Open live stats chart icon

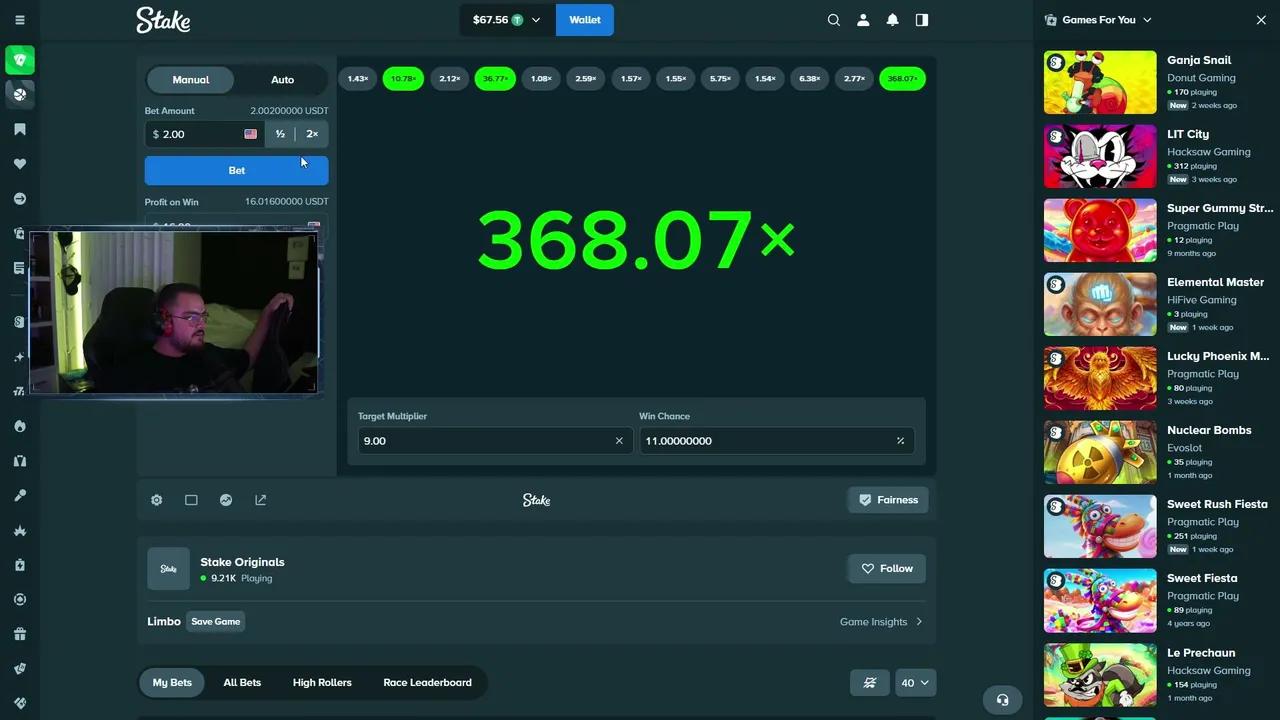coord(226,500)
